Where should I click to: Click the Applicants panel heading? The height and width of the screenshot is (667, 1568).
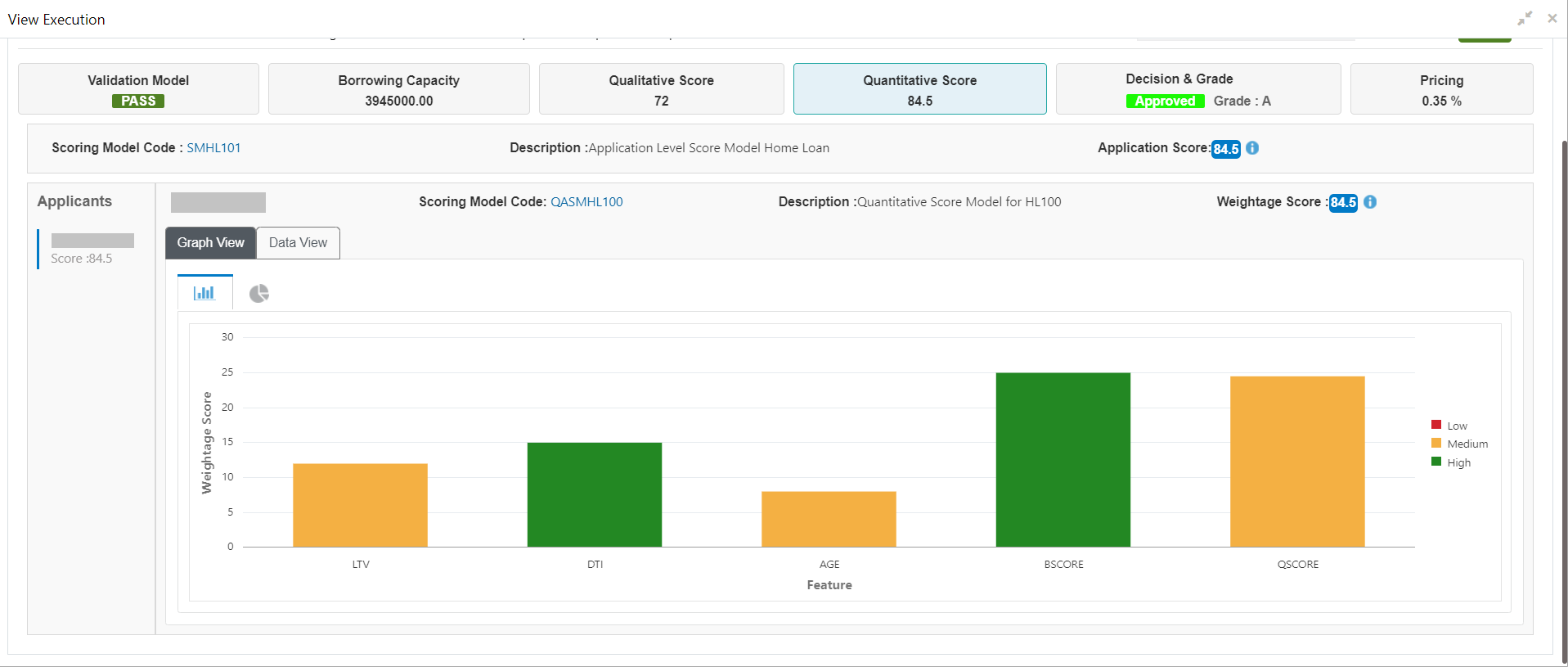click(74, 201)
